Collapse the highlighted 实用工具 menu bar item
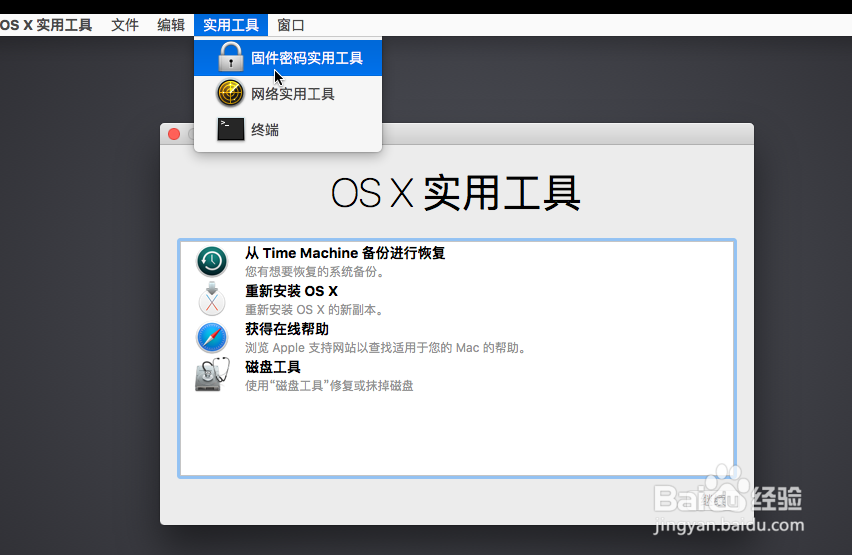 (x=231, y=25)
